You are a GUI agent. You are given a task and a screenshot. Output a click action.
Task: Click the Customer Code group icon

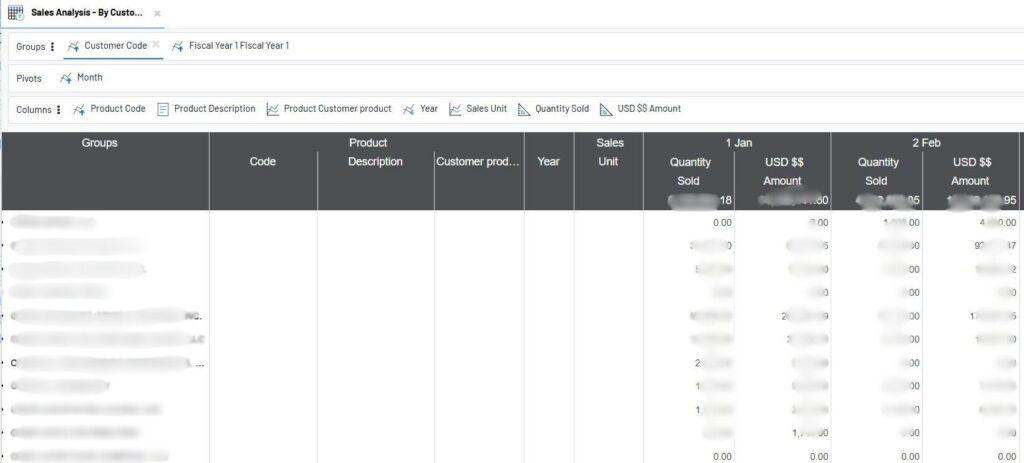tap(73, 46)
